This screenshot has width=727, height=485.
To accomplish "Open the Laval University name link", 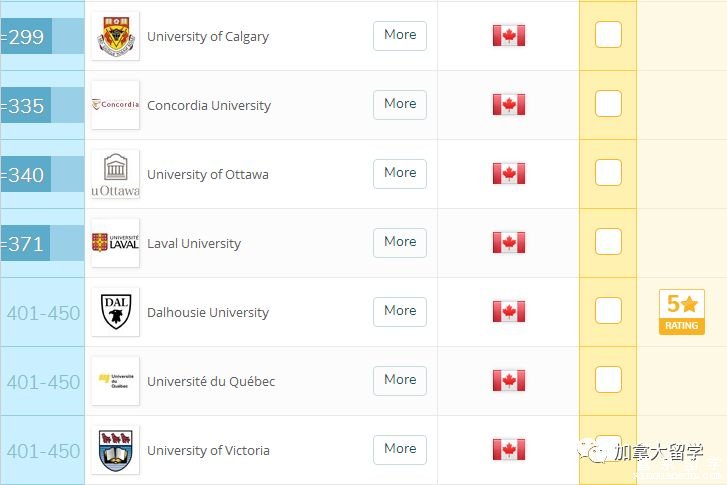I will tap(194, 243).
